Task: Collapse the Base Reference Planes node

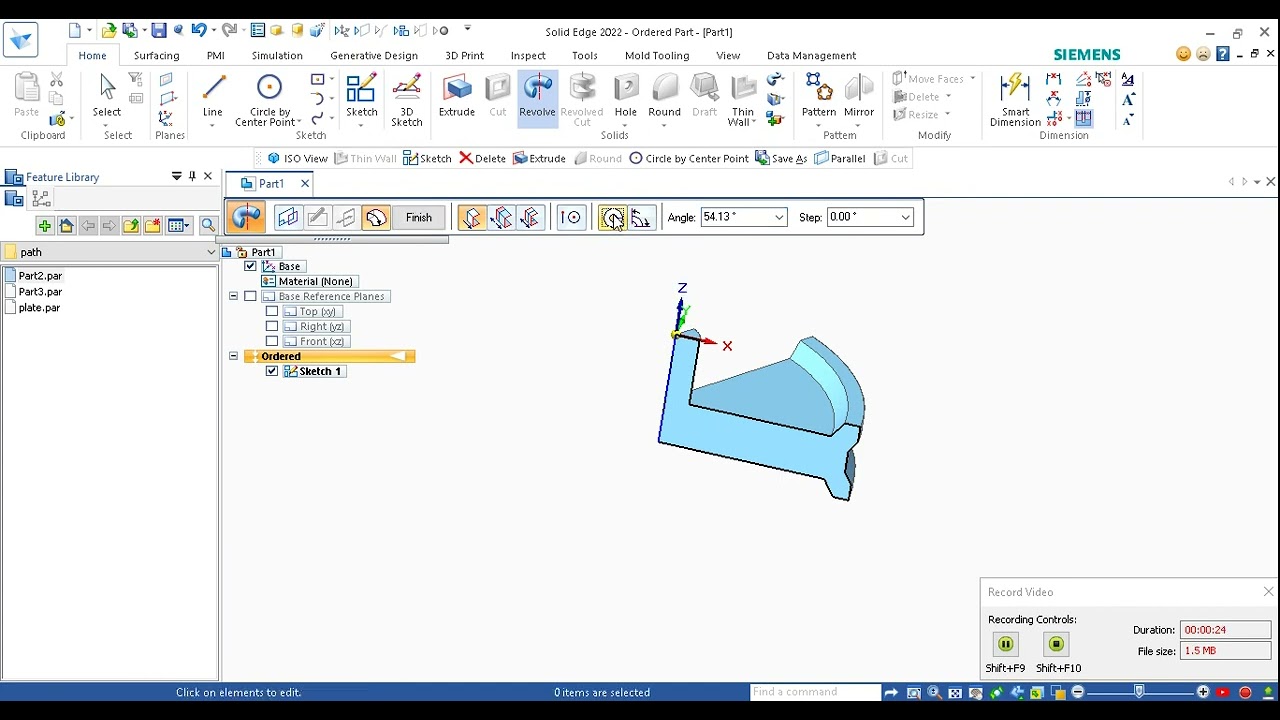Action: [x=233, y=297]
